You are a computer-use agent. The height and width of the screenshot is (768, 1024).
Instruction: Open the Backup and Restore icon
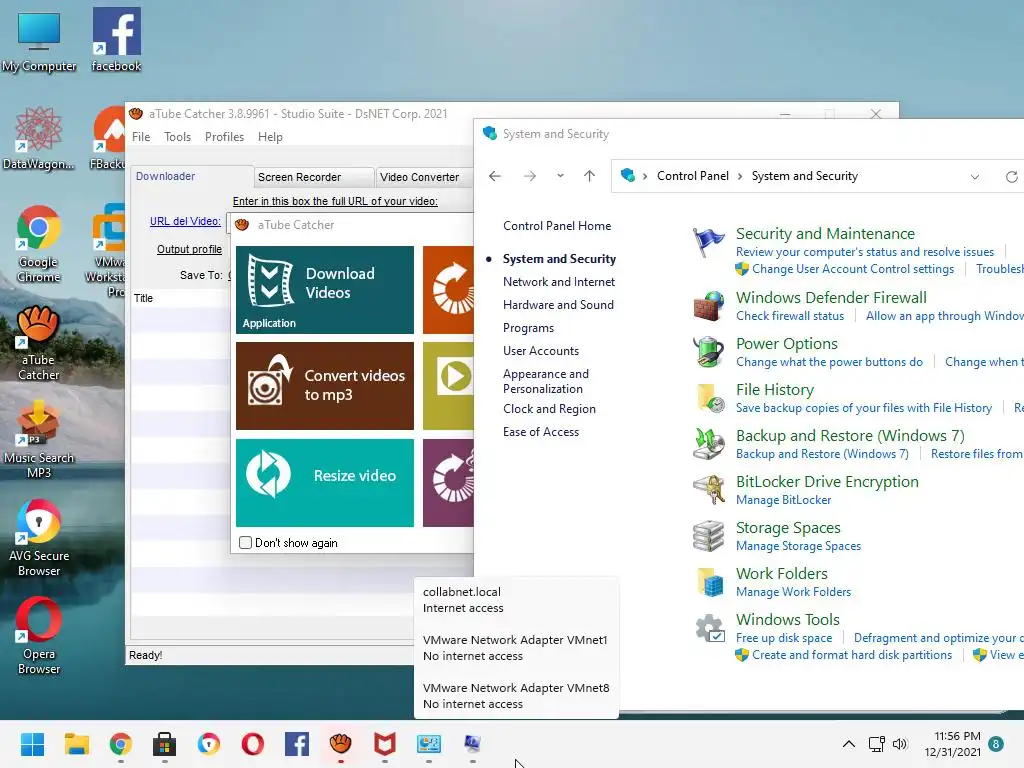click(x=709, y=444)
